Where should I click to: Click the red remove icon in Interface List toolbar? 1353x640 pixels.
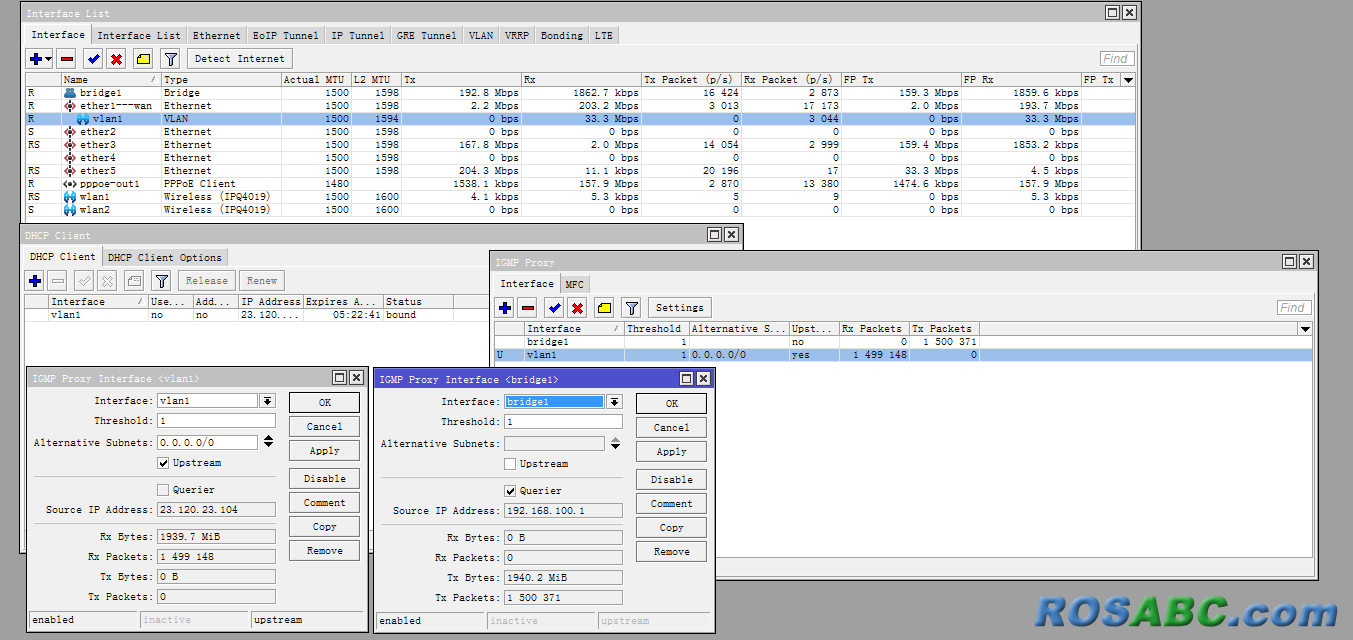tap(66, 59)
